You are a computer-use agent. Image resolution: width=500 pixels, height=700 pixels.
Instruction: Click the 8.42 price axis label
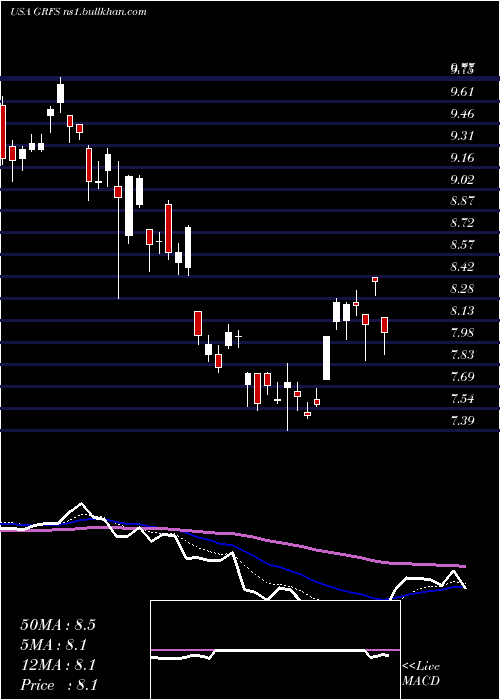click(462, 267)
